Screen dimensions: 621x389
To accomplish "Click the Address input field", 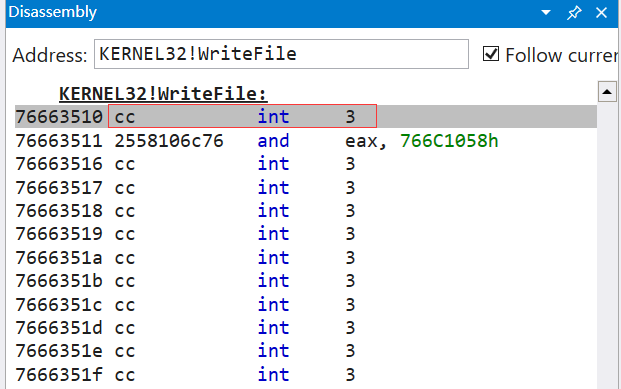I will [281, 54].
